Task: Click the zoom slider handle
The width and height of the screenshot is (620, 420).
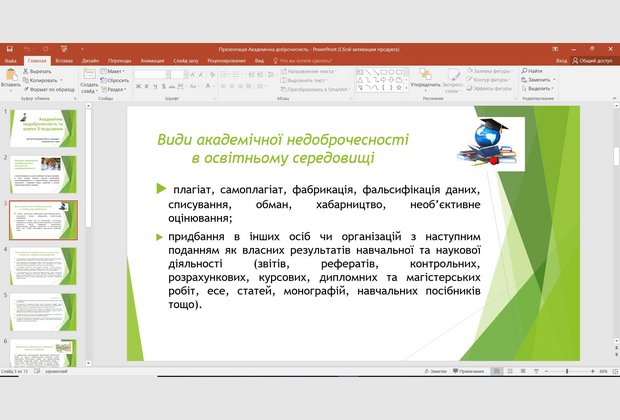Action: pyautogui.click(x=567, y=371)
